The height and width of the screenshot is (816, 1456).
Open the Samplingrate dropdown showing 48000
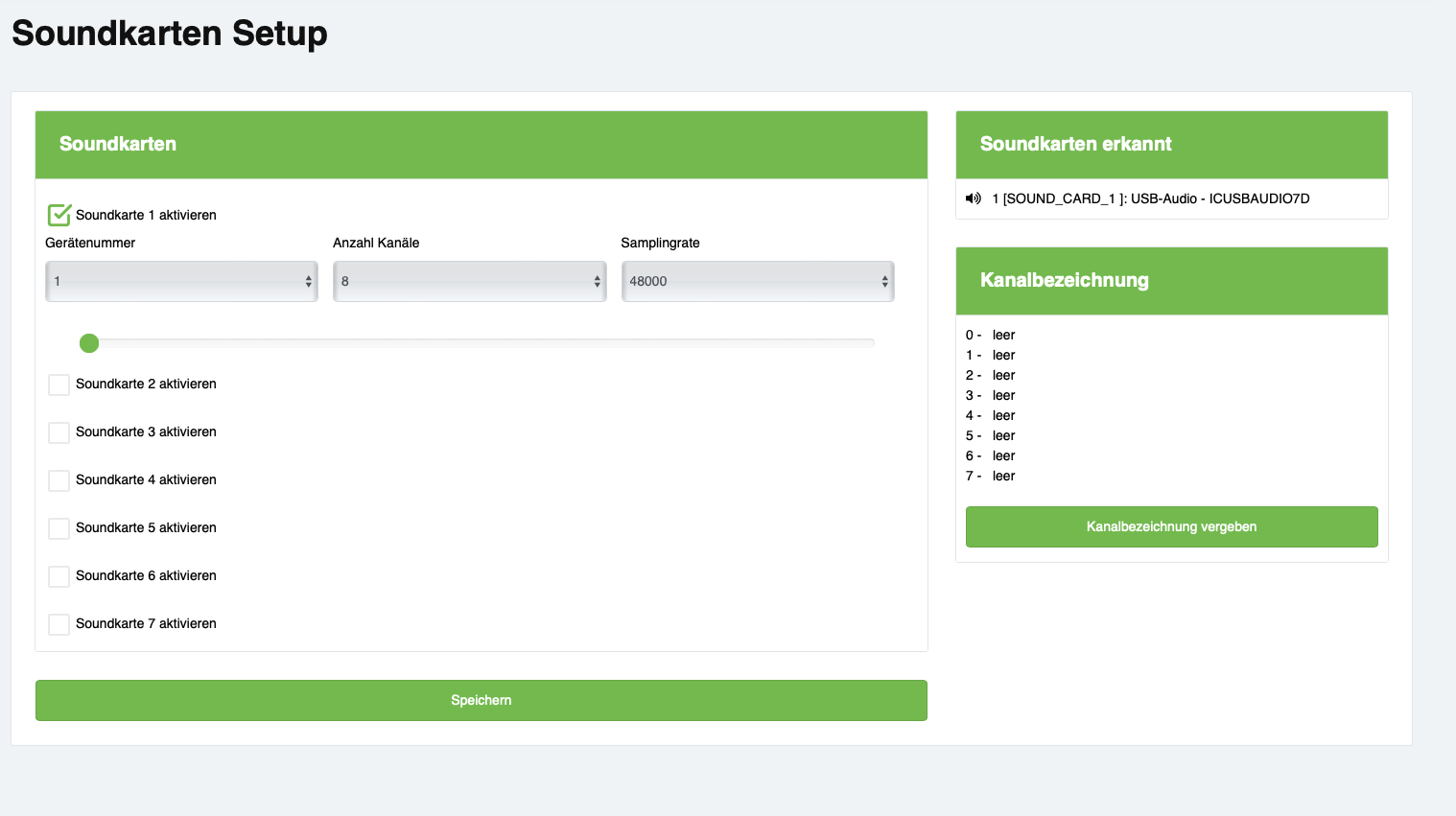[x=758, y=281]
